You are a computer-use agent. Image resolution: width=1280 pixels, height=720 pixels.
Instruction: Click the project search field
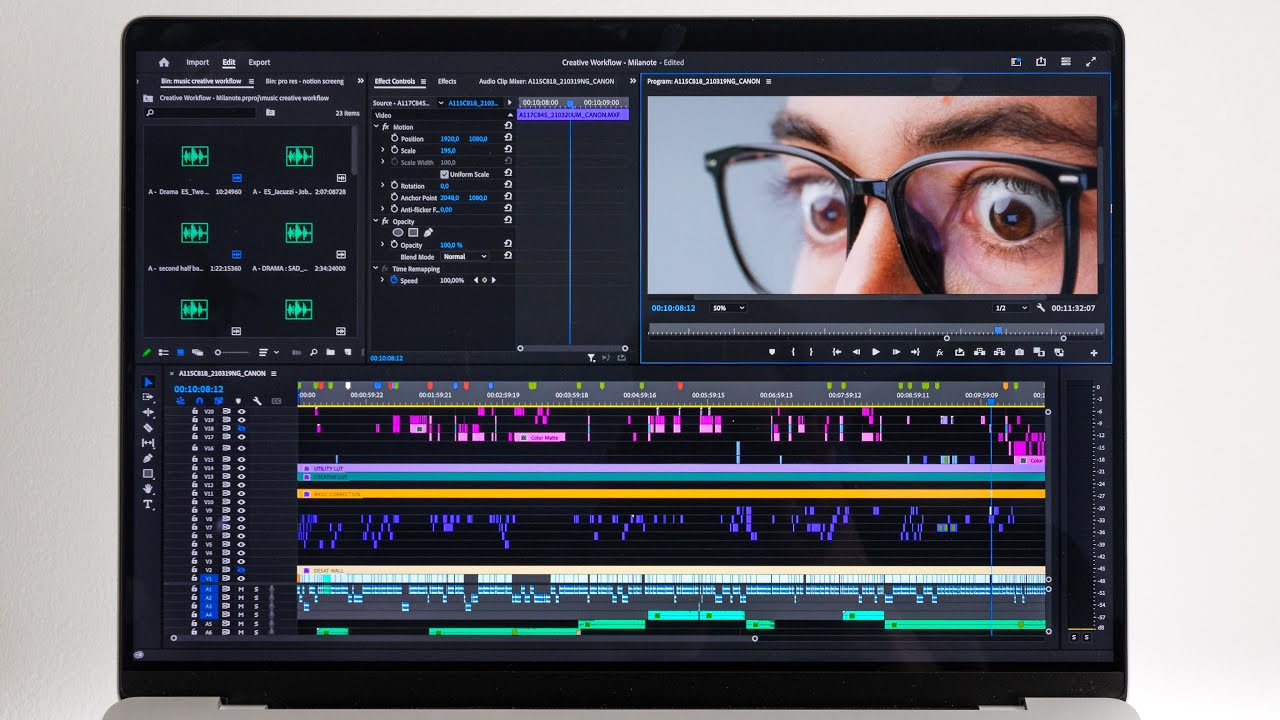tap(200, 113)
